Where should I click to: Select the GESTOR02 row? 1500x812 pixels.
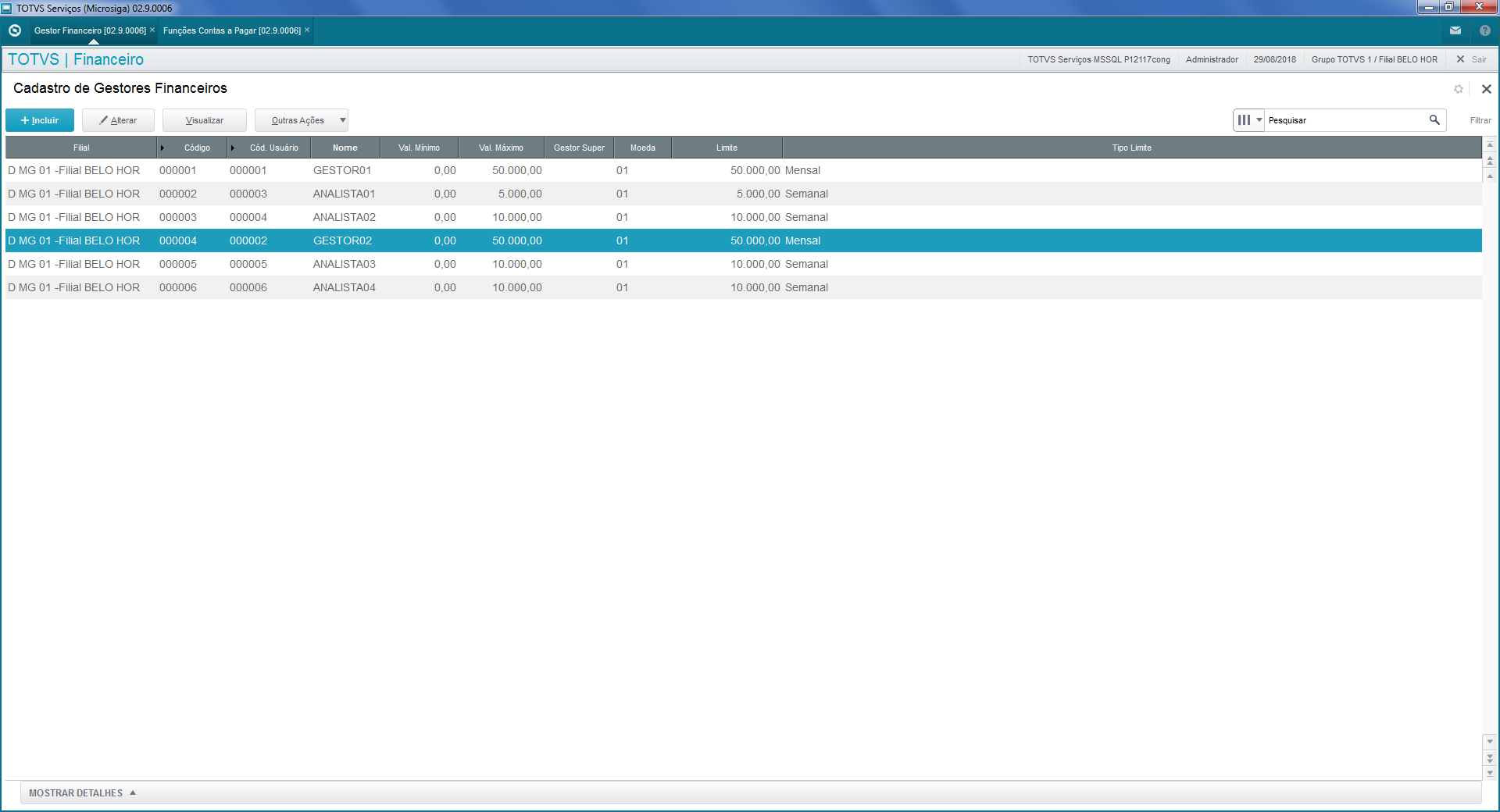(x=743, y=240)
